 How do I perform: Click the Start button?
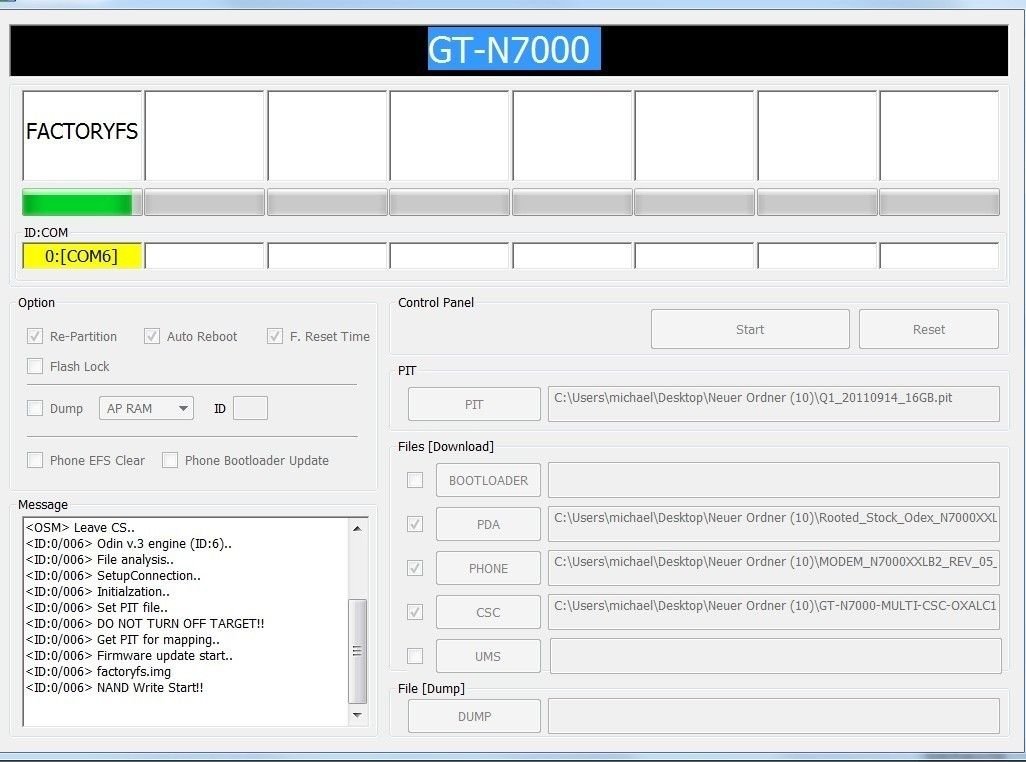tap(750, 329)
